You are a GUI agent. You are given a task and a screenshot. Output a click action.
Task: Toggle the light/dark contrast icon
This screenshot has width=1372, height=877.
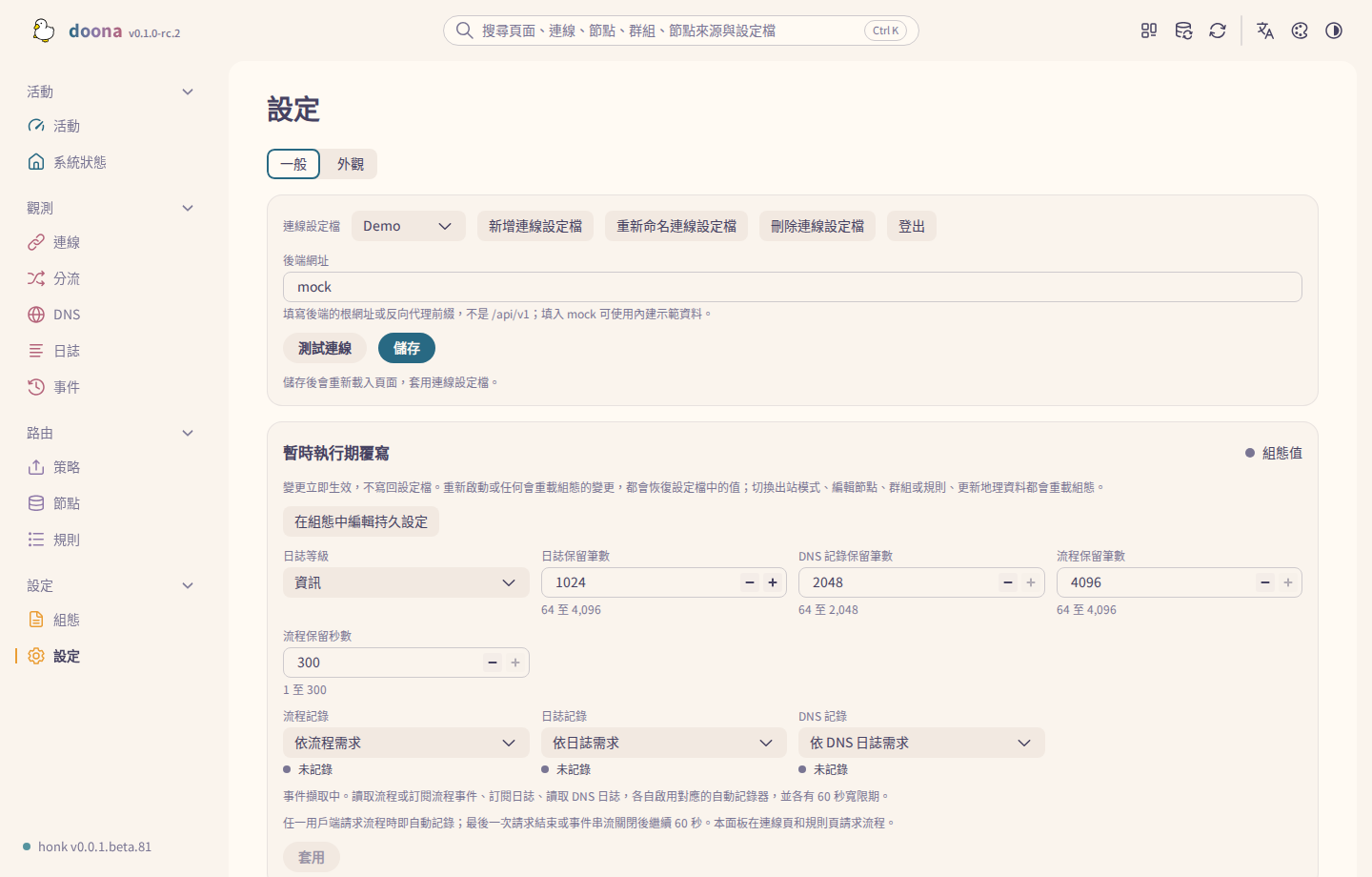pyautogui.click(x=1334, y=31)
